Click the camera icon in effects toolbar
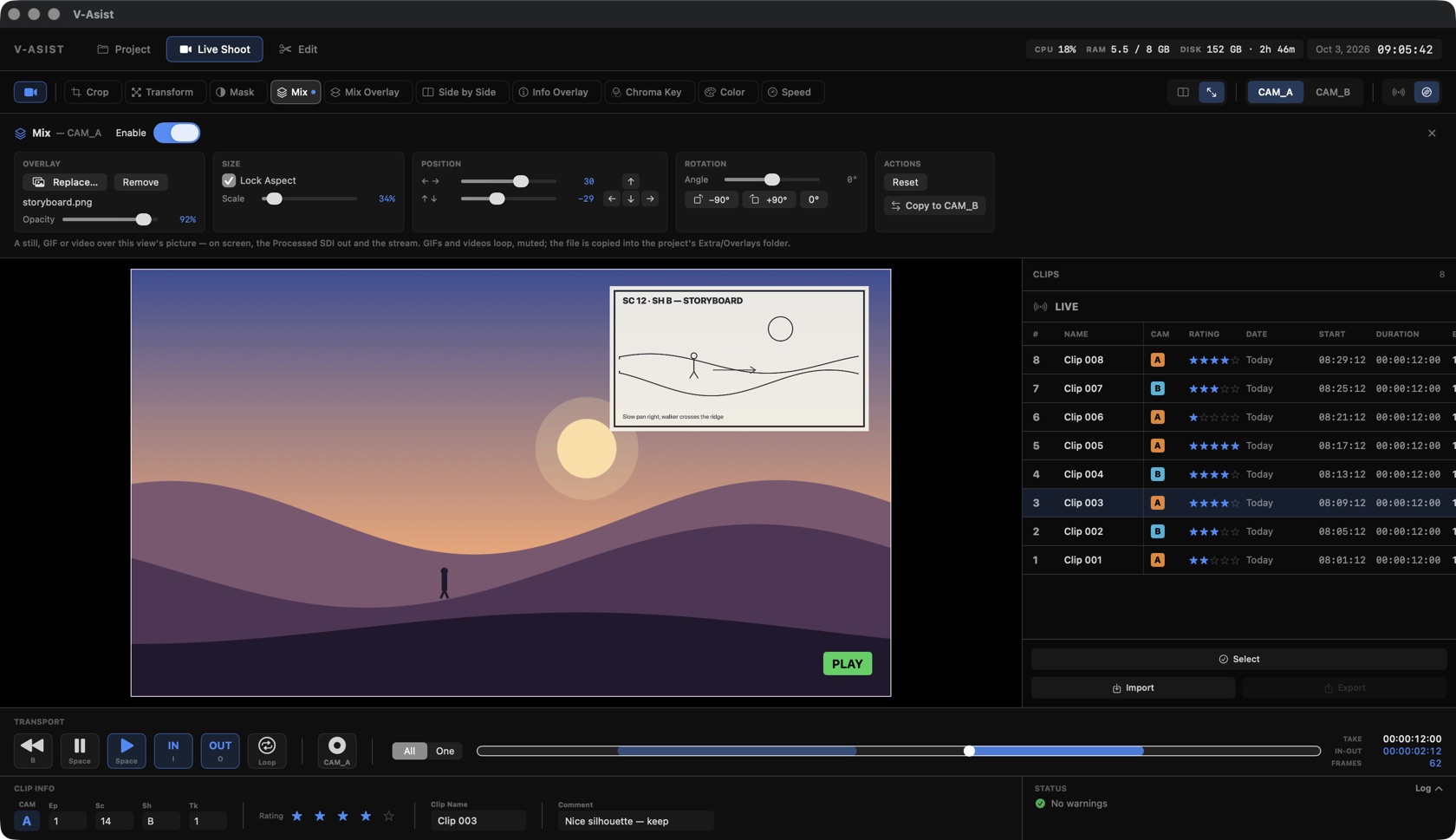Viewport: 1456px width, 840px height. tap(30, 92)
